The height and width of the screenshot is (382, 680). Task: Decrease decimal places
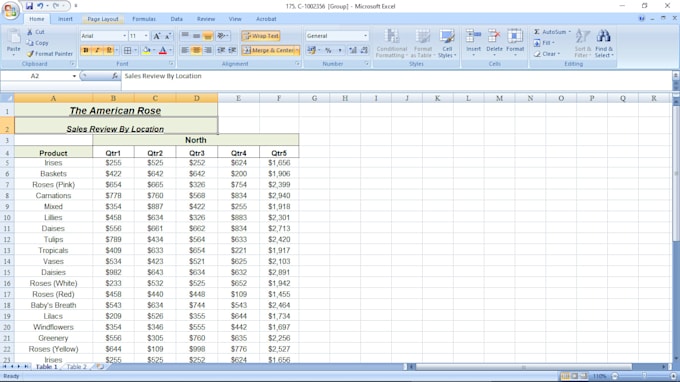[364, 50]
